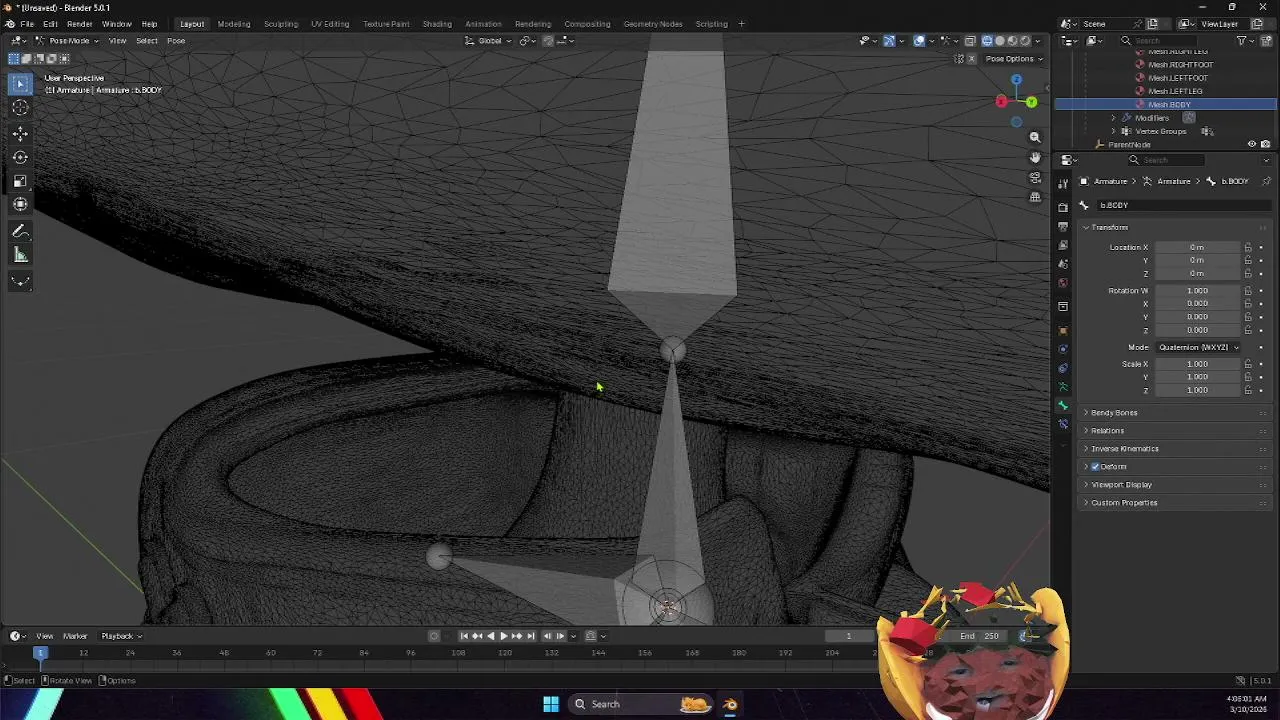Image resolution: width=1280 pixels, height=720 pixels.
Task: Switch viewport shading to rendered
Action: [x=1024, y=41]
